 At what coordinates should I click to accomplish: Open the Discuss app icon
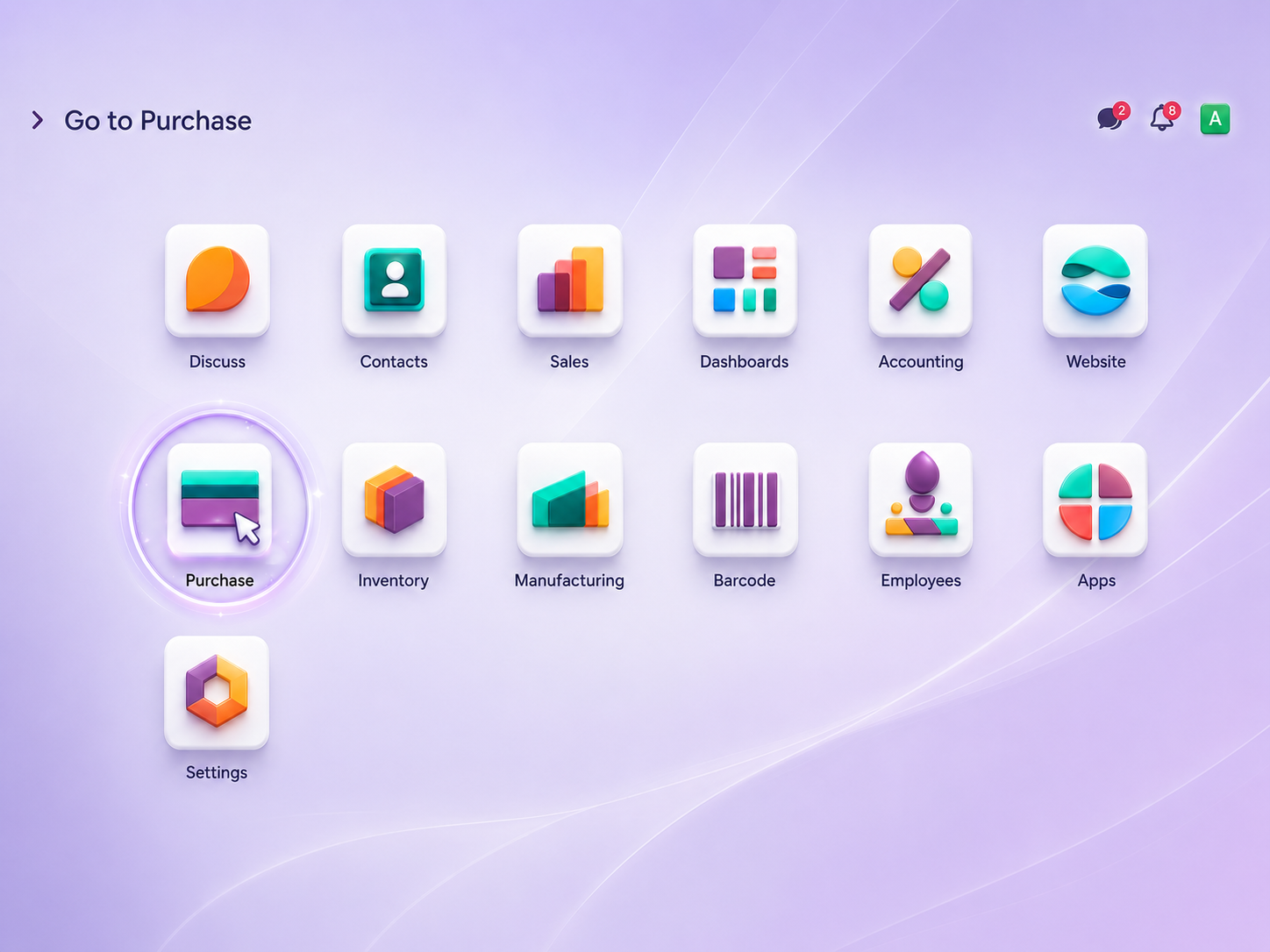pyautogui.click(x=218, y=281)
